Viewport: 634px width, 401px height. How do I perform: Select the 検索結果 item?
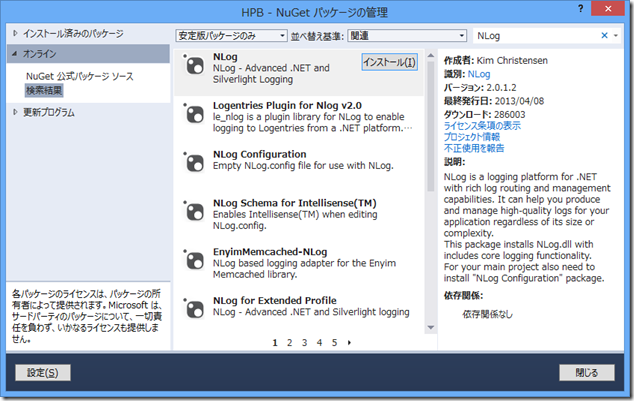click(x=44, y=90)
